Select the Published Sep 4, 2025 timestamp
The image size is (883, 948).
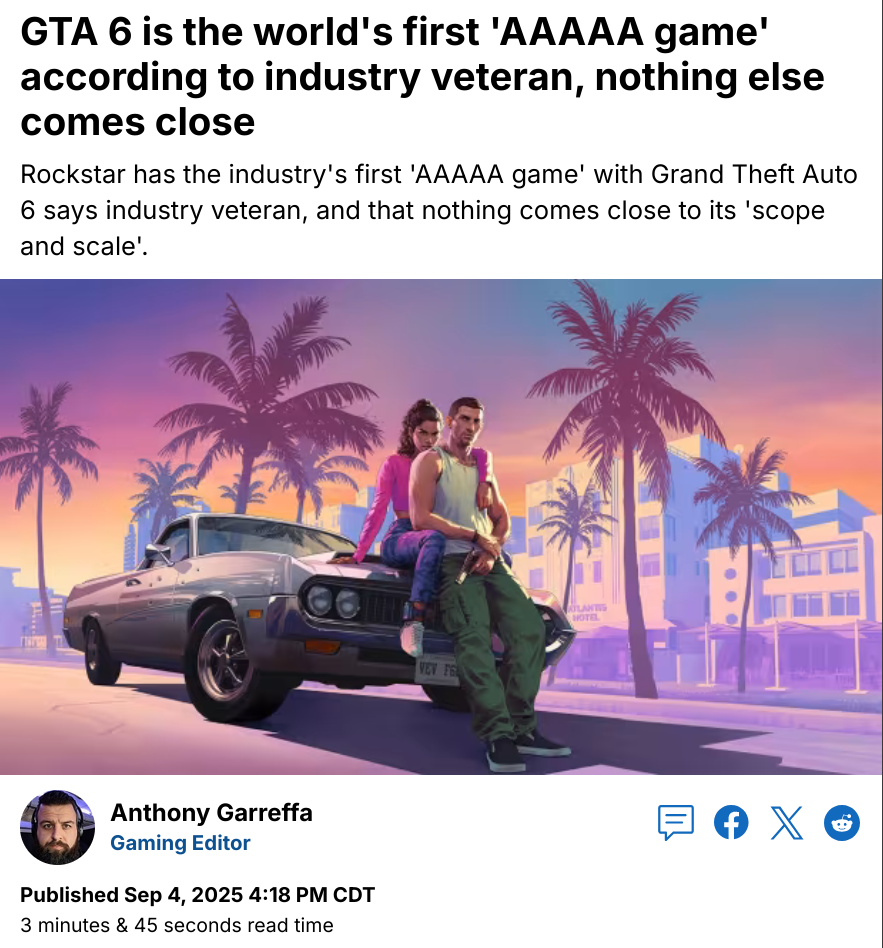point(197,895)
